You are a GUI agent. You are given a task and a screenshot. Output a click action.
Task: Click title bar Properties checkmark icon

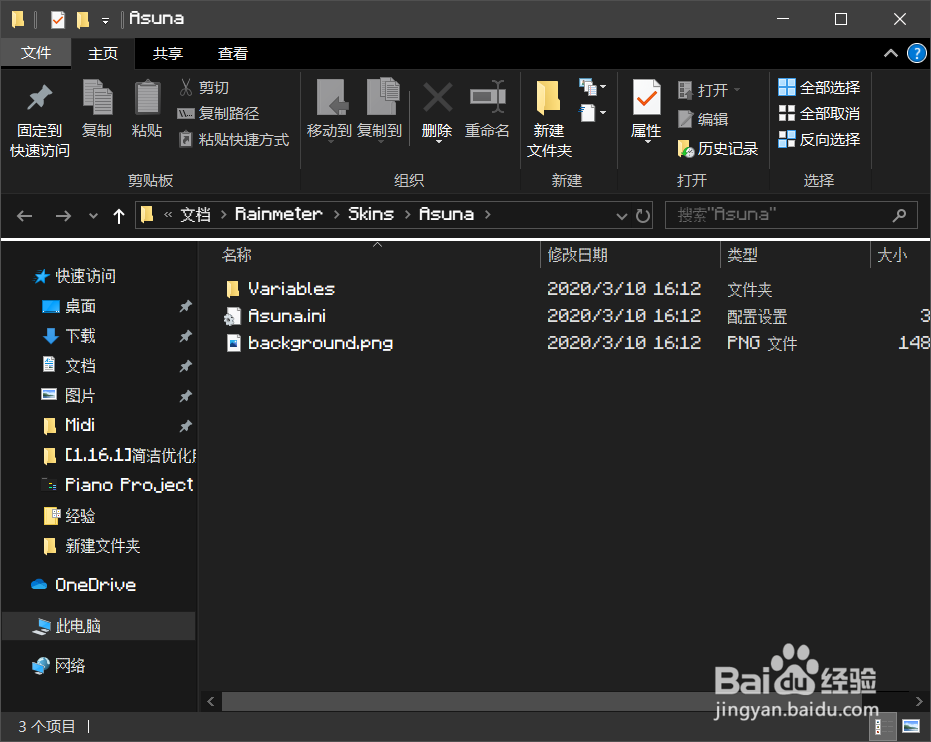click(x=58, y=20)
